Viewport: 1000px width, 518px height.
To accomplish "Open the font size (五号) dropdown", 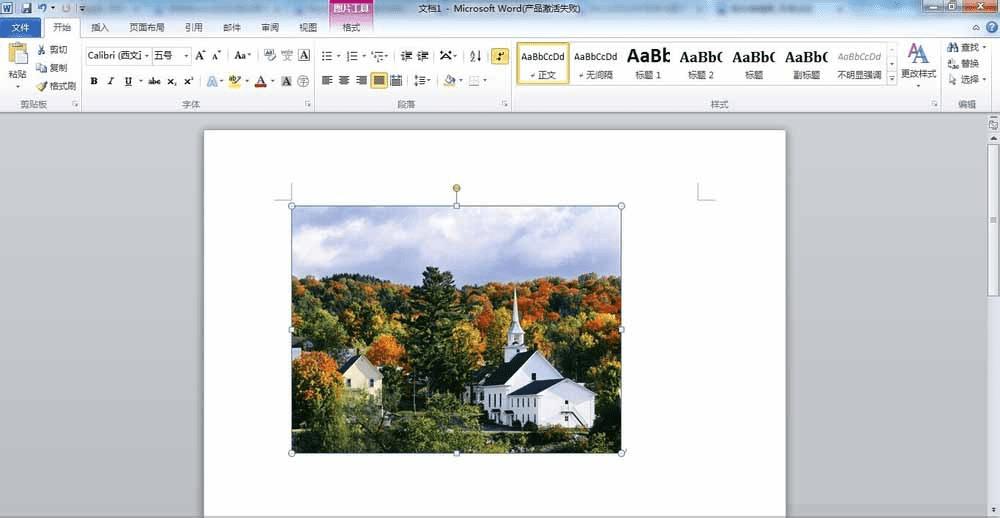I will coord(186,56).
